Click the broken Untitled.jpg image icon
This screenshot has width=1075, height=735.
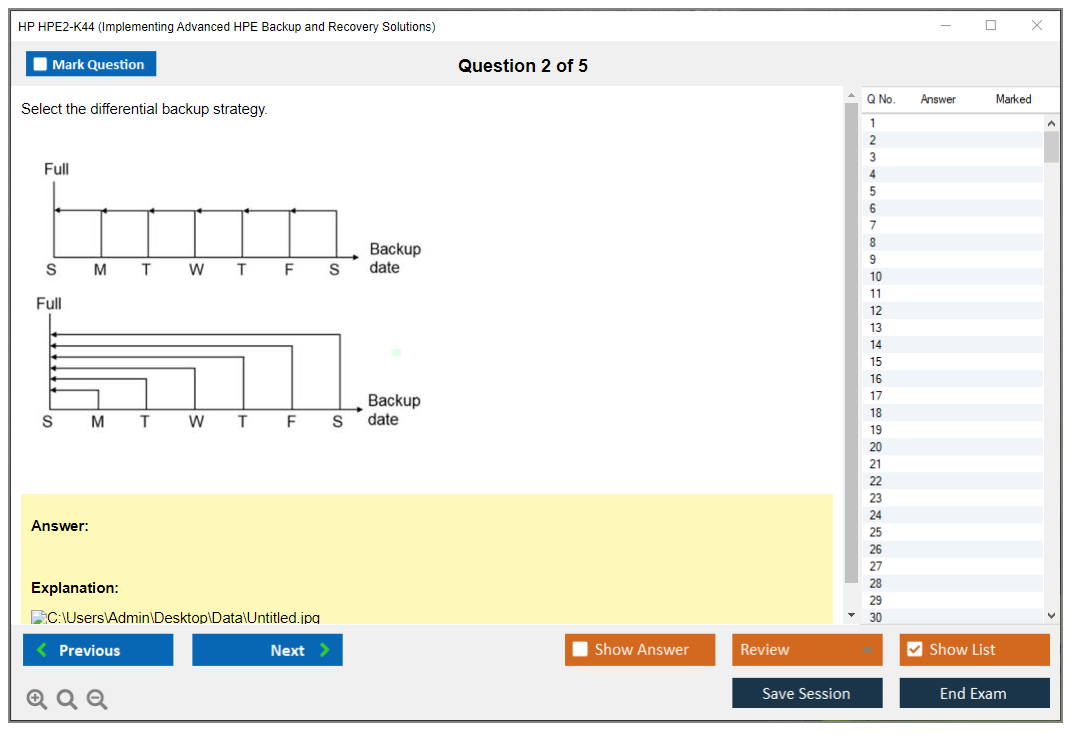39,618
